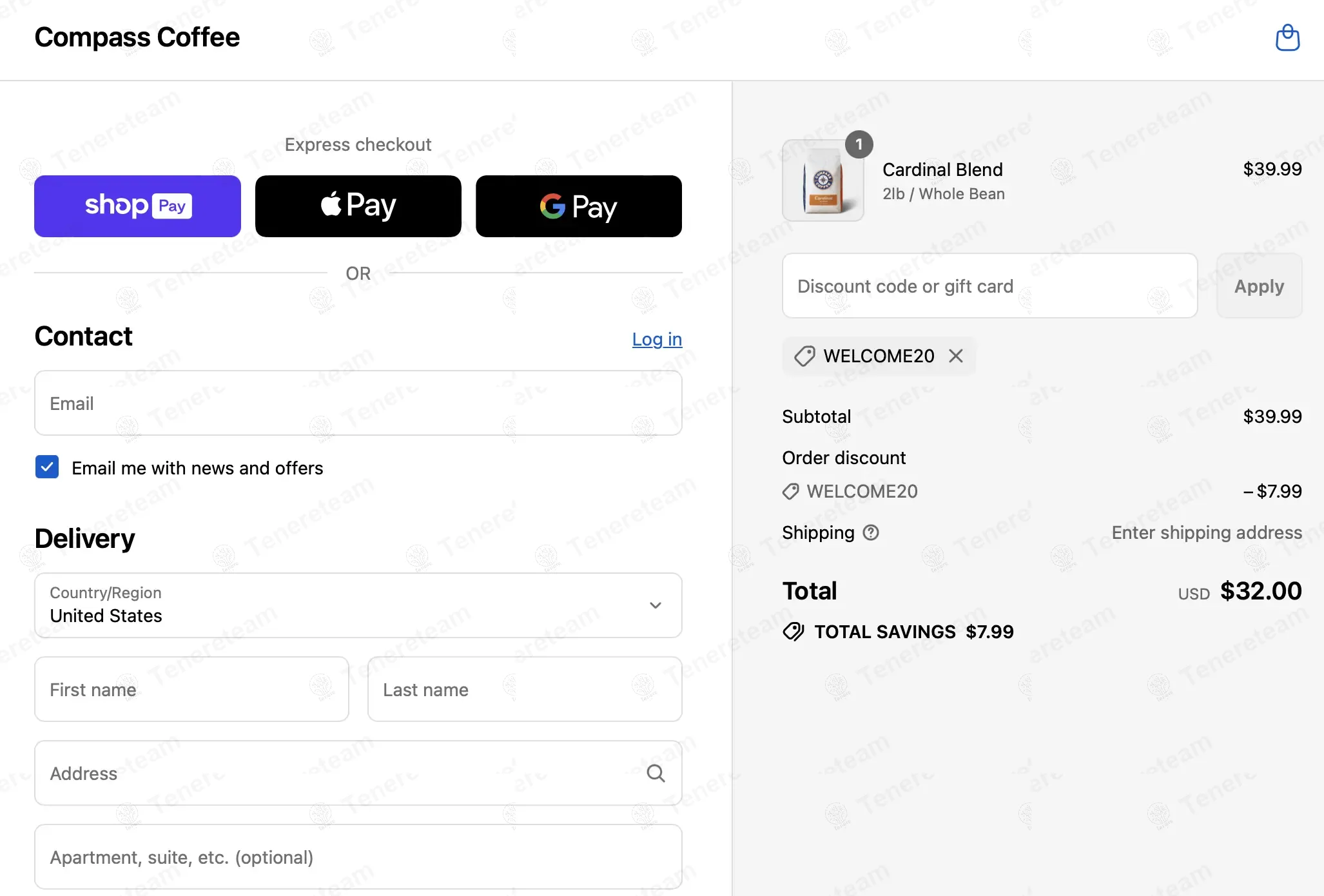Click the total savings tag icon
Viewport: 1324px width, 896px height.
[793, 632]
